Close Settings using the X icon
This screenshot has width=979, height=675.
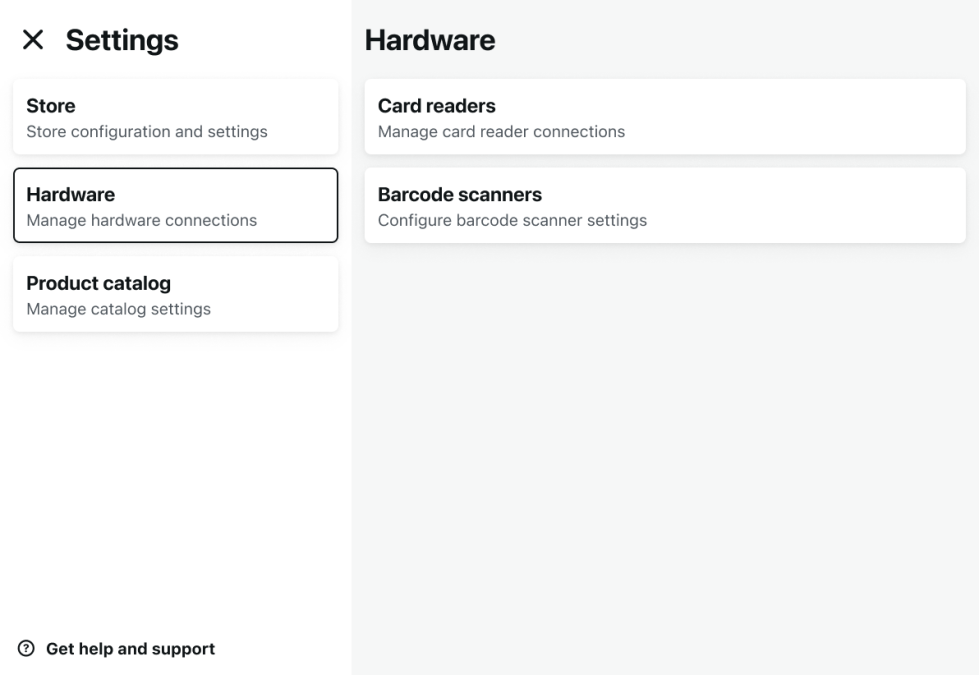click(33, 40)
